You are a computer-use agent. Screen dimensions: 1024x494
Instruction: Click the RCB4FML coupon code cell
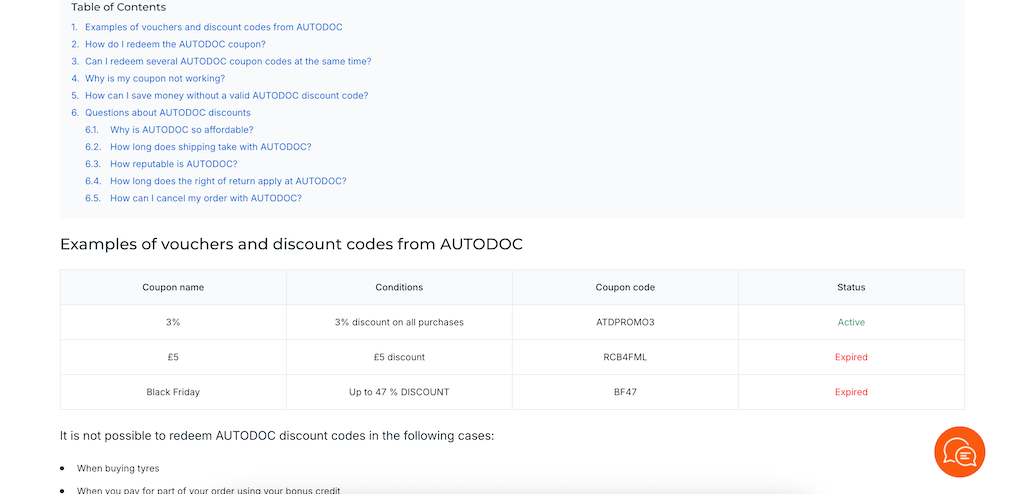(x=625, y=357)
